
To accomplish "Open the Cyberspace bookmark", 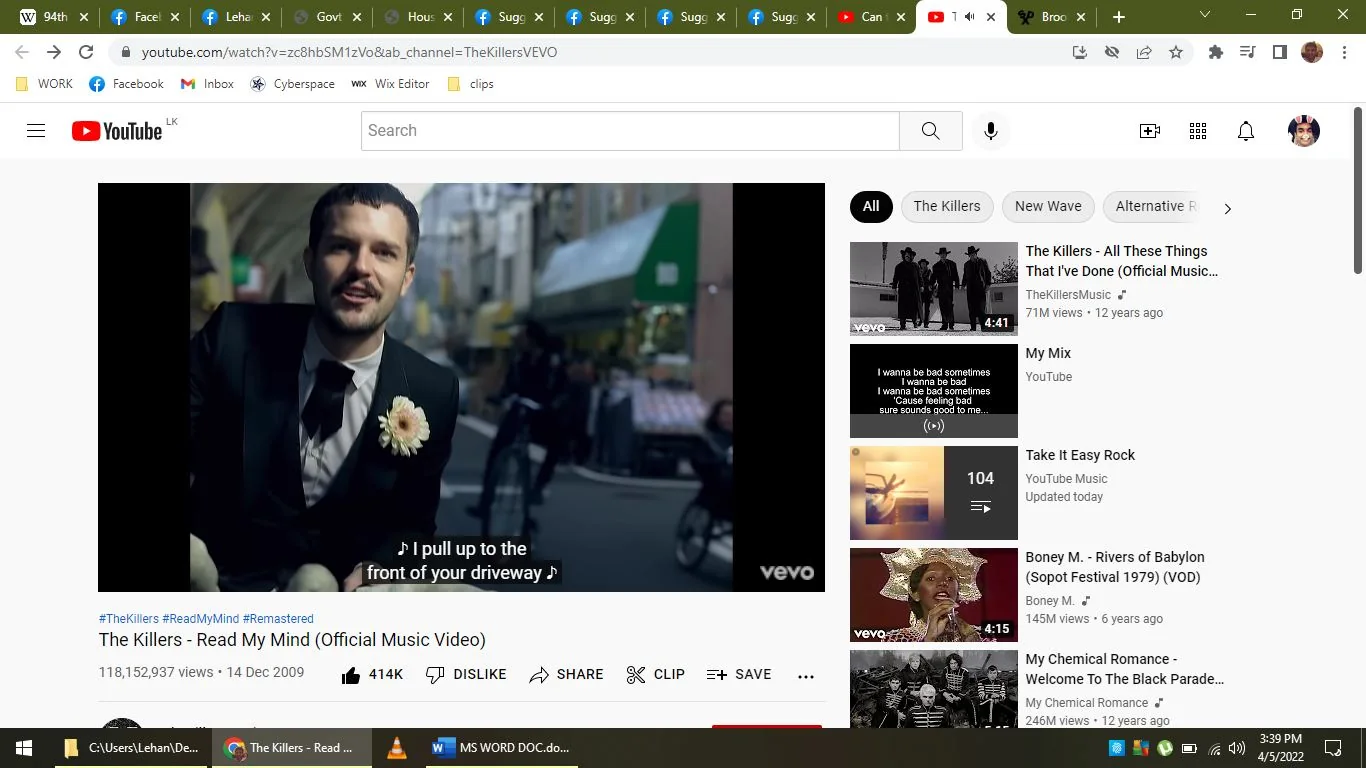I will pyautogui.click(x=293, y=84).
